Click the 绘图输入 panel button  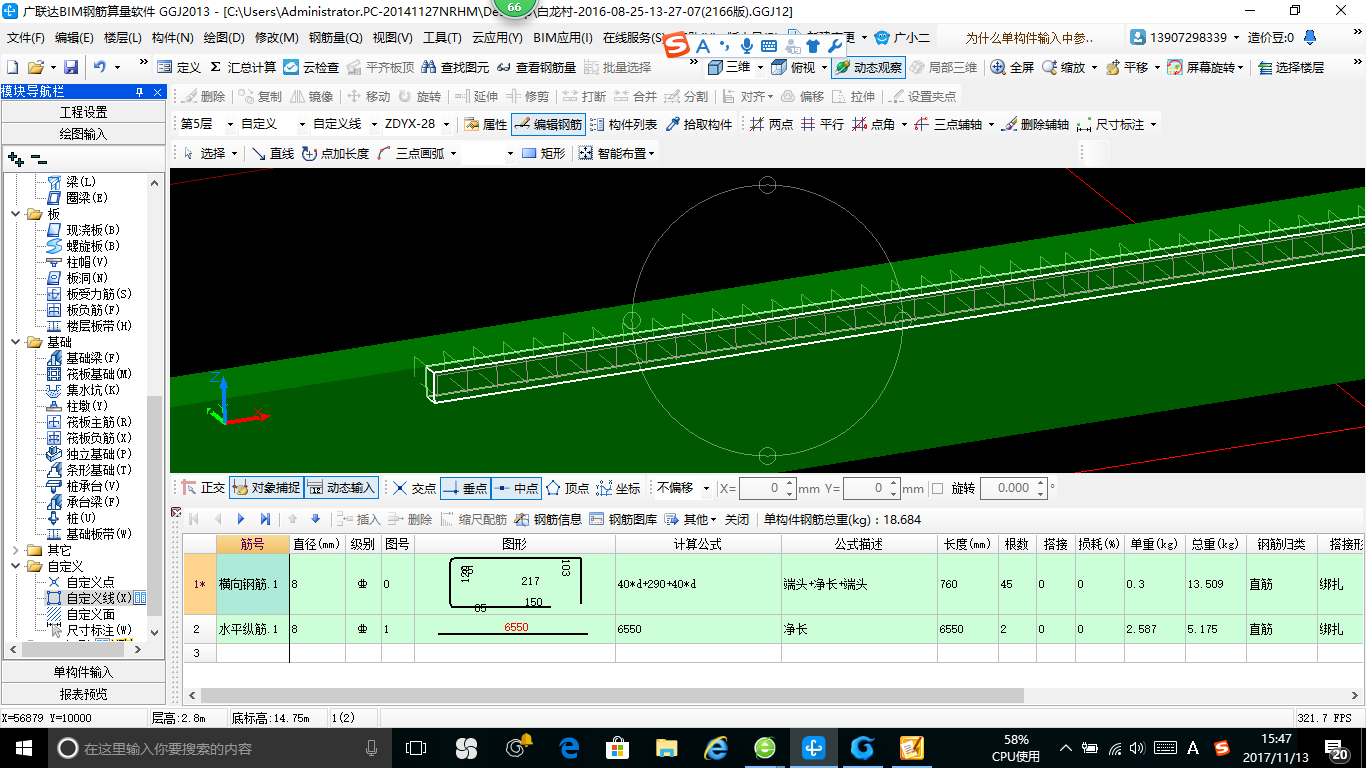[x=83, y=133]
